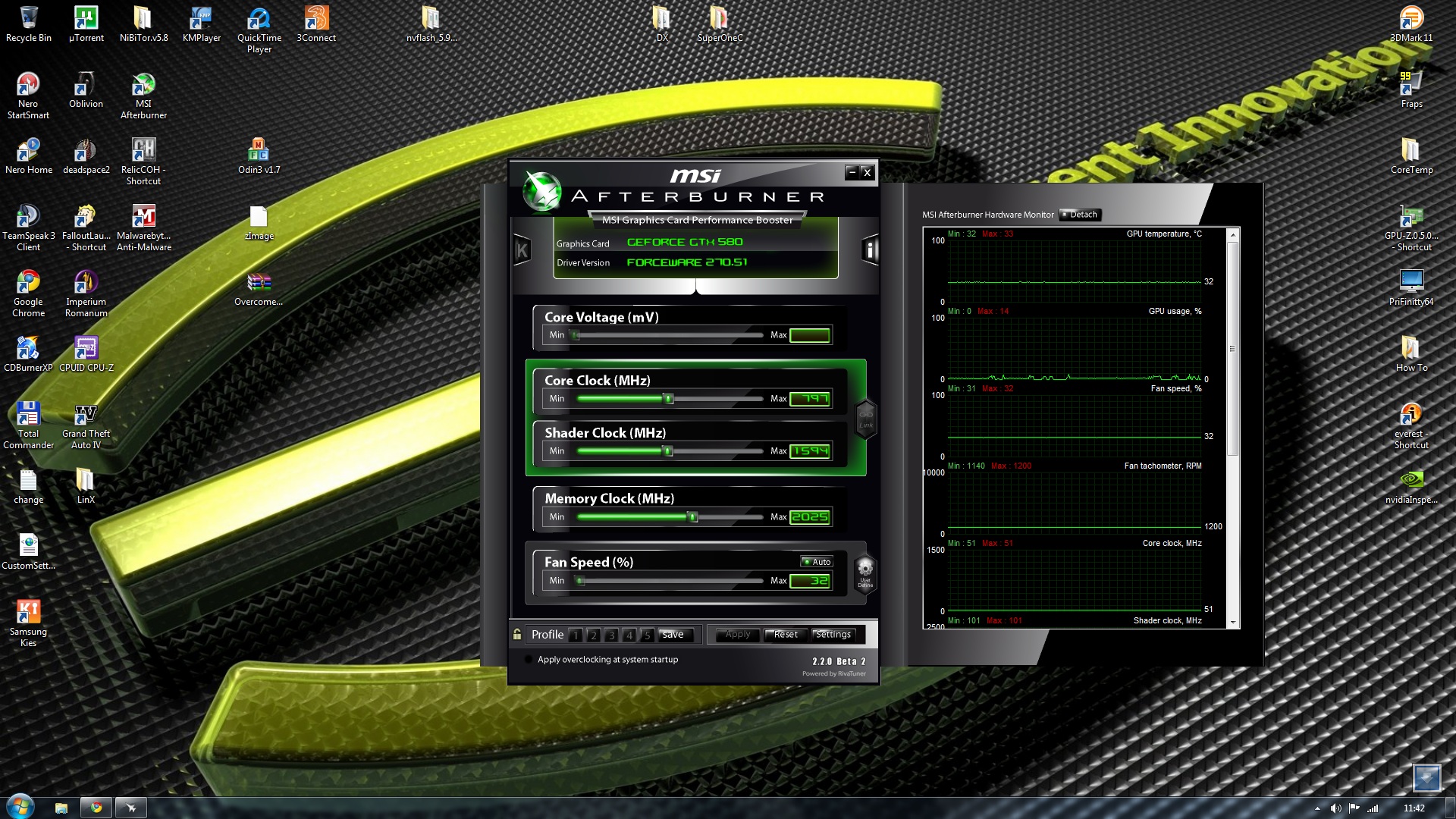Select the Odin3 v1.7 desktop icon
The width and height of the screenshot is (1456, 819).
pos(259,156)
